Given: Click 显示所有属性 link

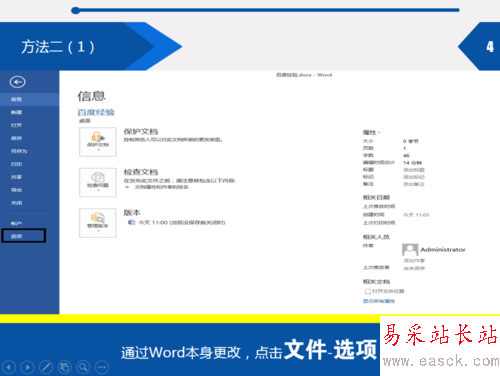Looking at the screenshot, I should pyautogui.click(x=379, y=301).
